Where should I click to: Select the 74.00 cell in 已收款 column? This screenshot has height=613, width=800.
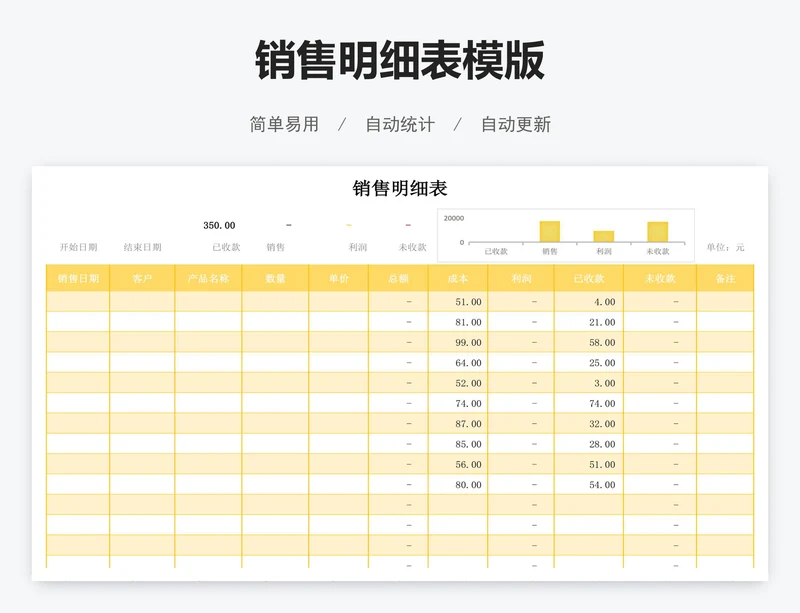coord(589,403)
